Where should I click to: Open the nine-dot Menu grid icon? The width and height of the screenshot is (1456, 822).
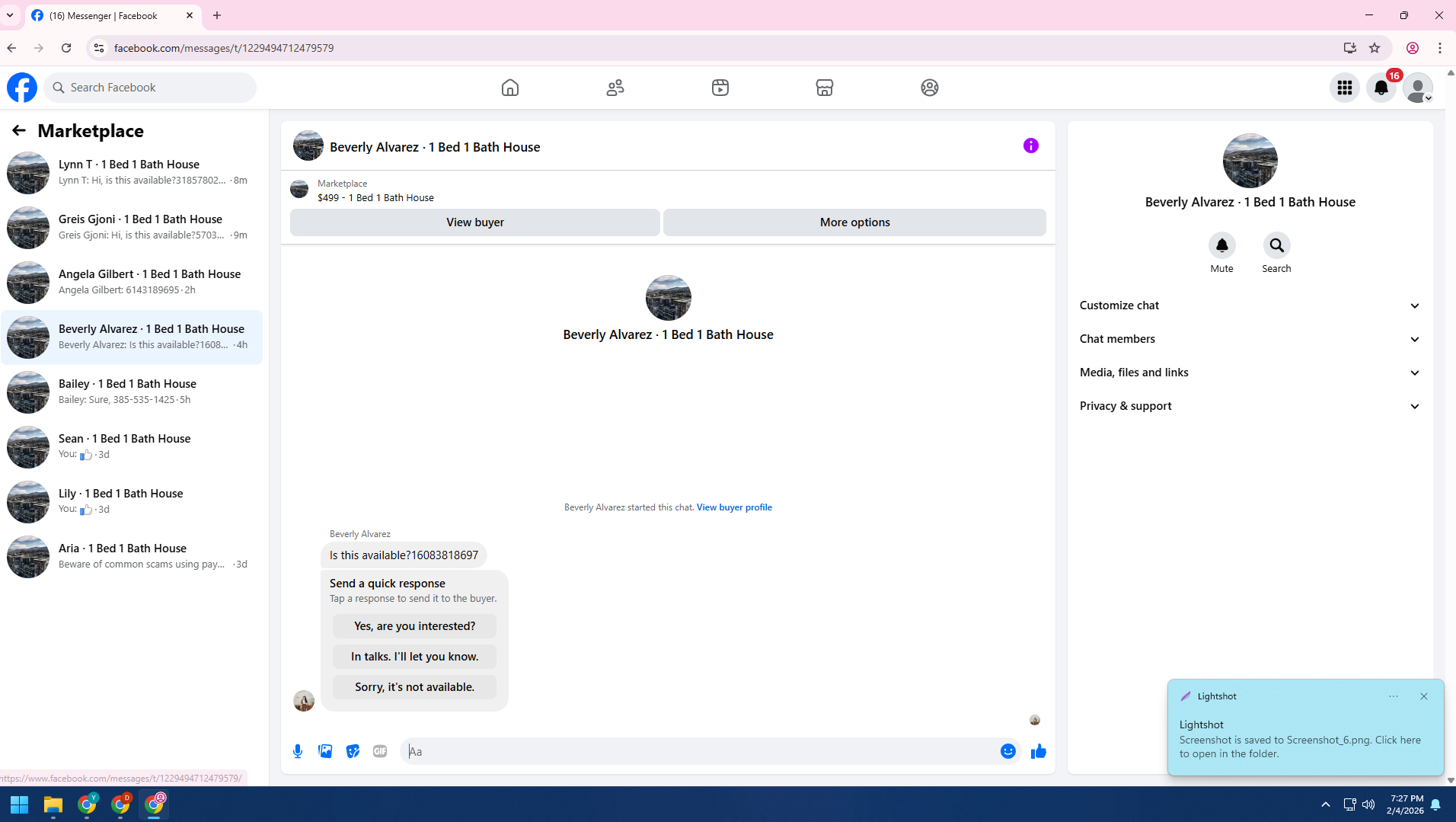1345,88
